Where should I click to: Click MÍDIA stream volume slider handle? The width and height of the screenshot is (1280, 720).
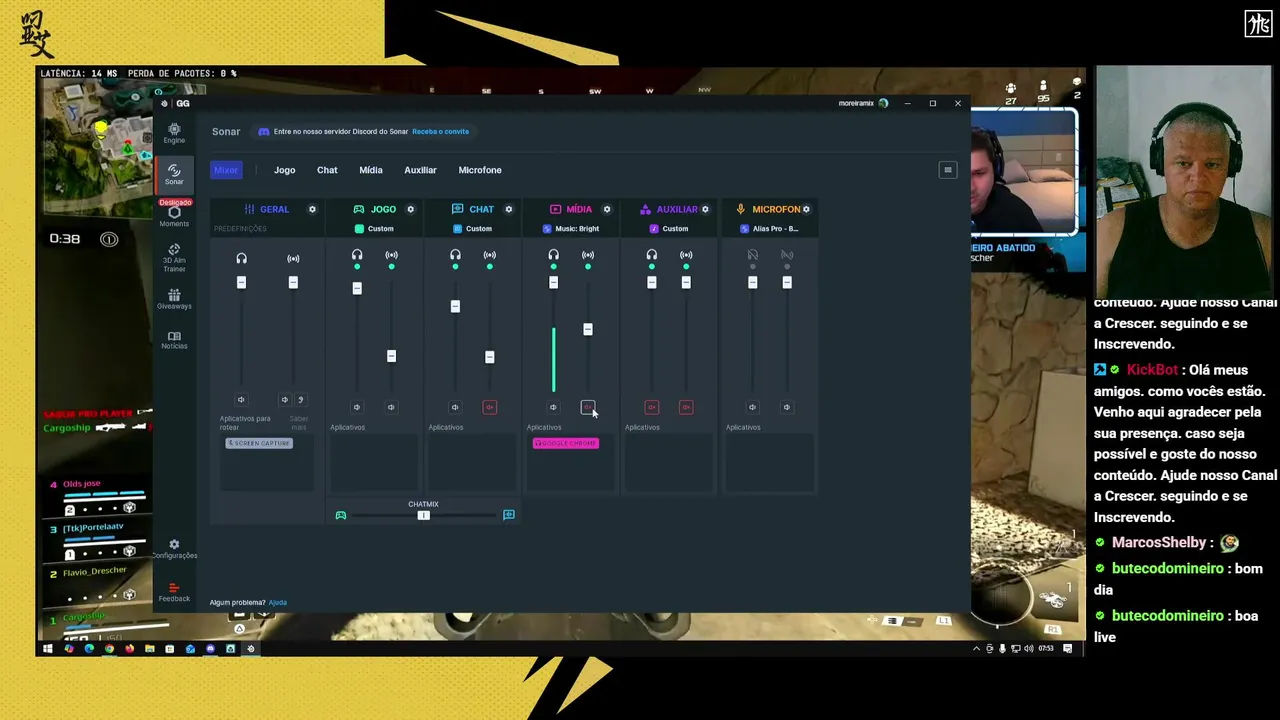[x=587, y=329]
